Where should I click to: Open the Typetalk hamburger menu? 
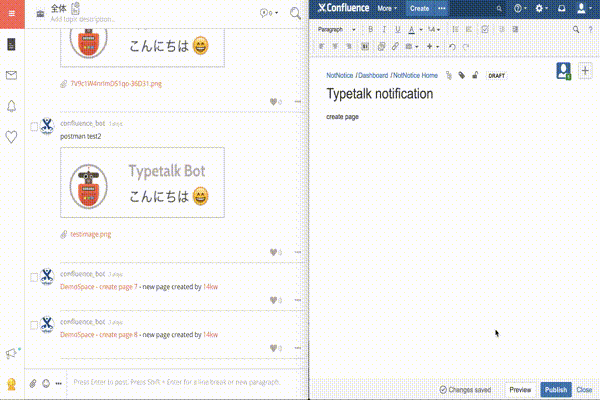pyautogui.click(x=12, y=14)
